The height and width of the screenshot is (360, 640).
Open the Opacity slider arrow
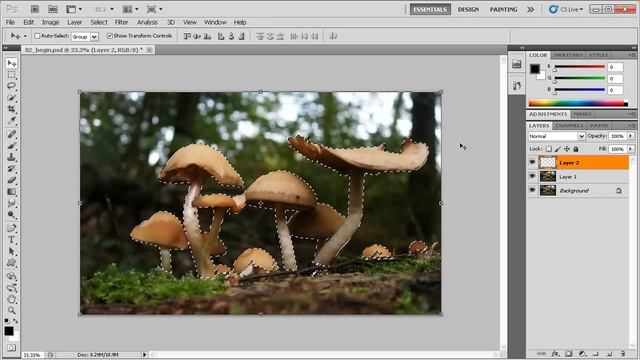coord(631,136)
